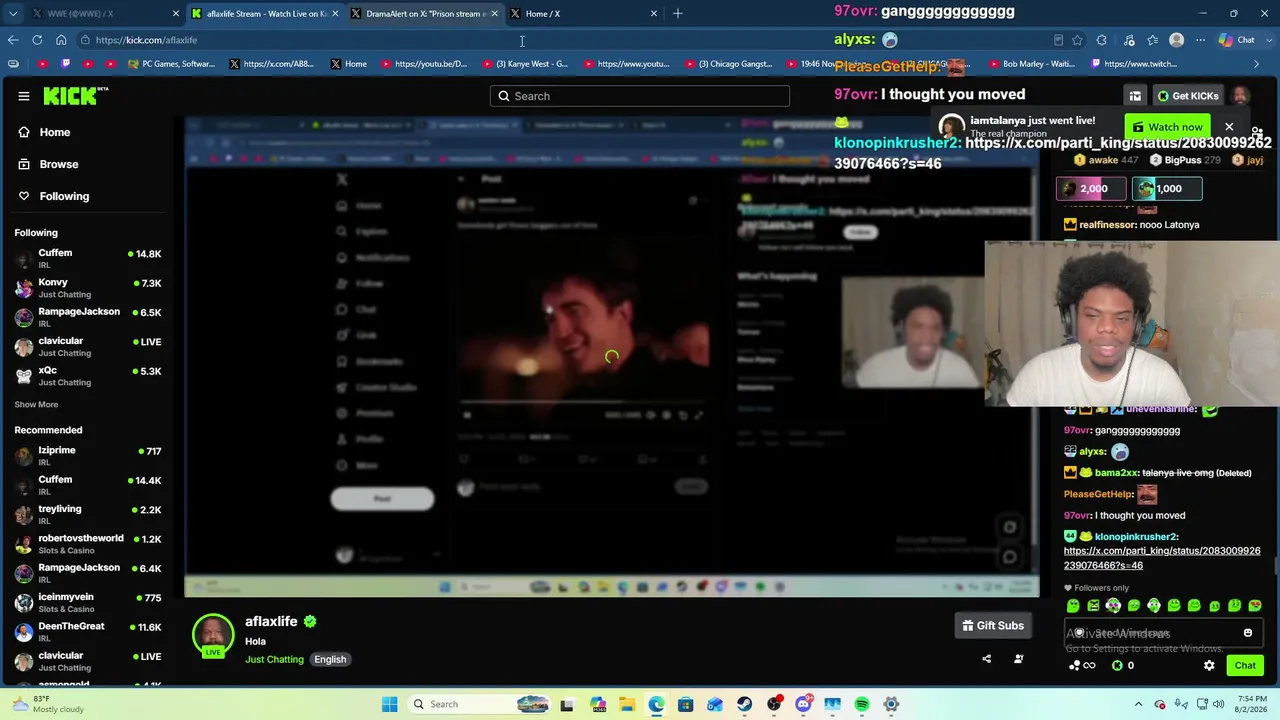Image resolution: width=1280 pixels, height=720 pixels.
Task: Expand the Copilot Chat dropdown arrow
Action: click(1268, 40)
